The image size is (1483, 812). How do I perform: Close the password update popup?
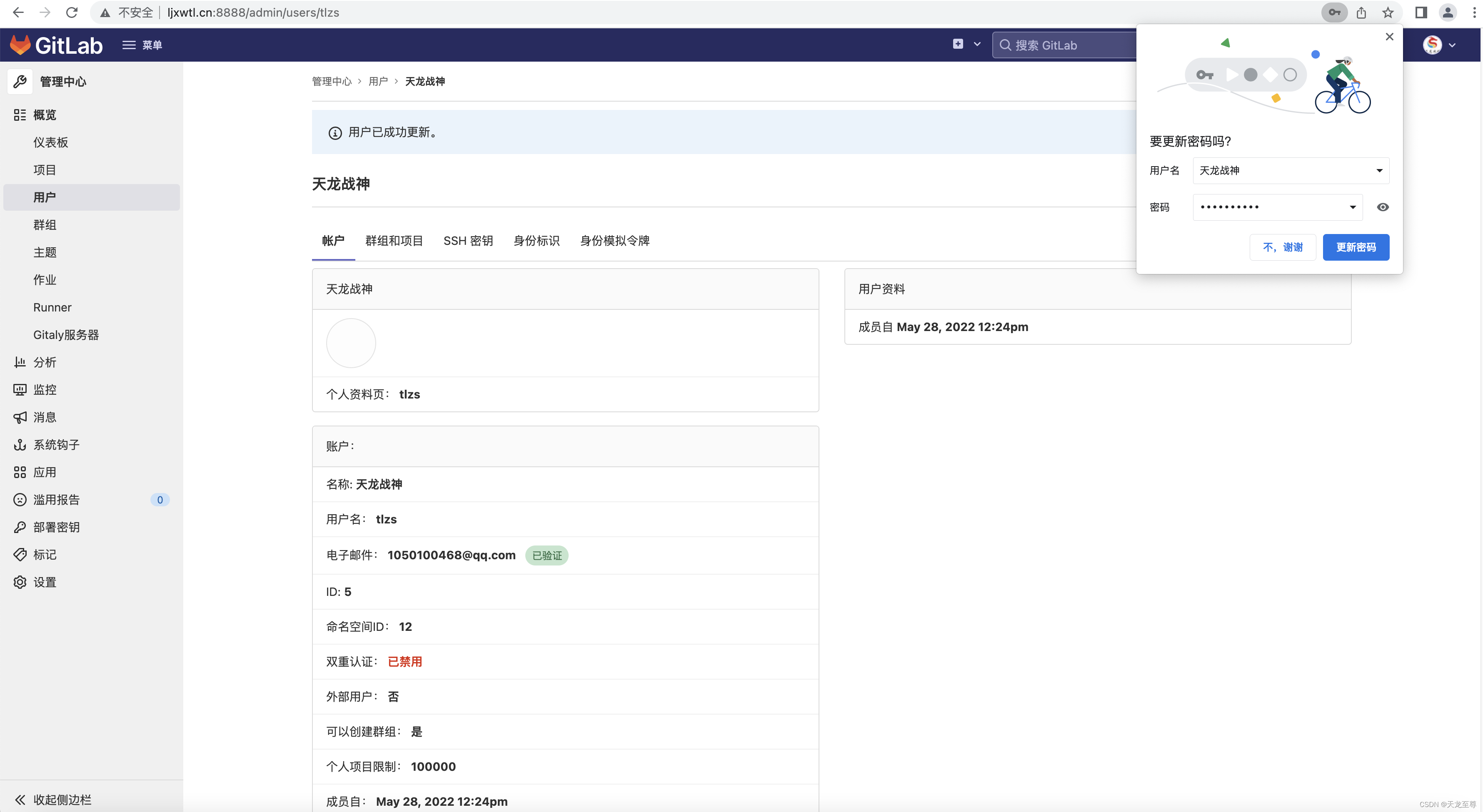[1389, 37]
